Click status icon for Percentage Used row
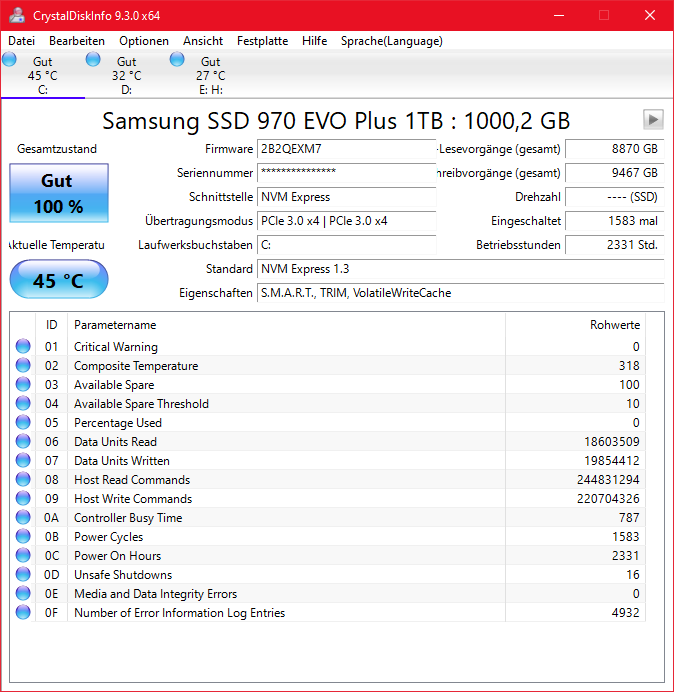 coord(23,422)
